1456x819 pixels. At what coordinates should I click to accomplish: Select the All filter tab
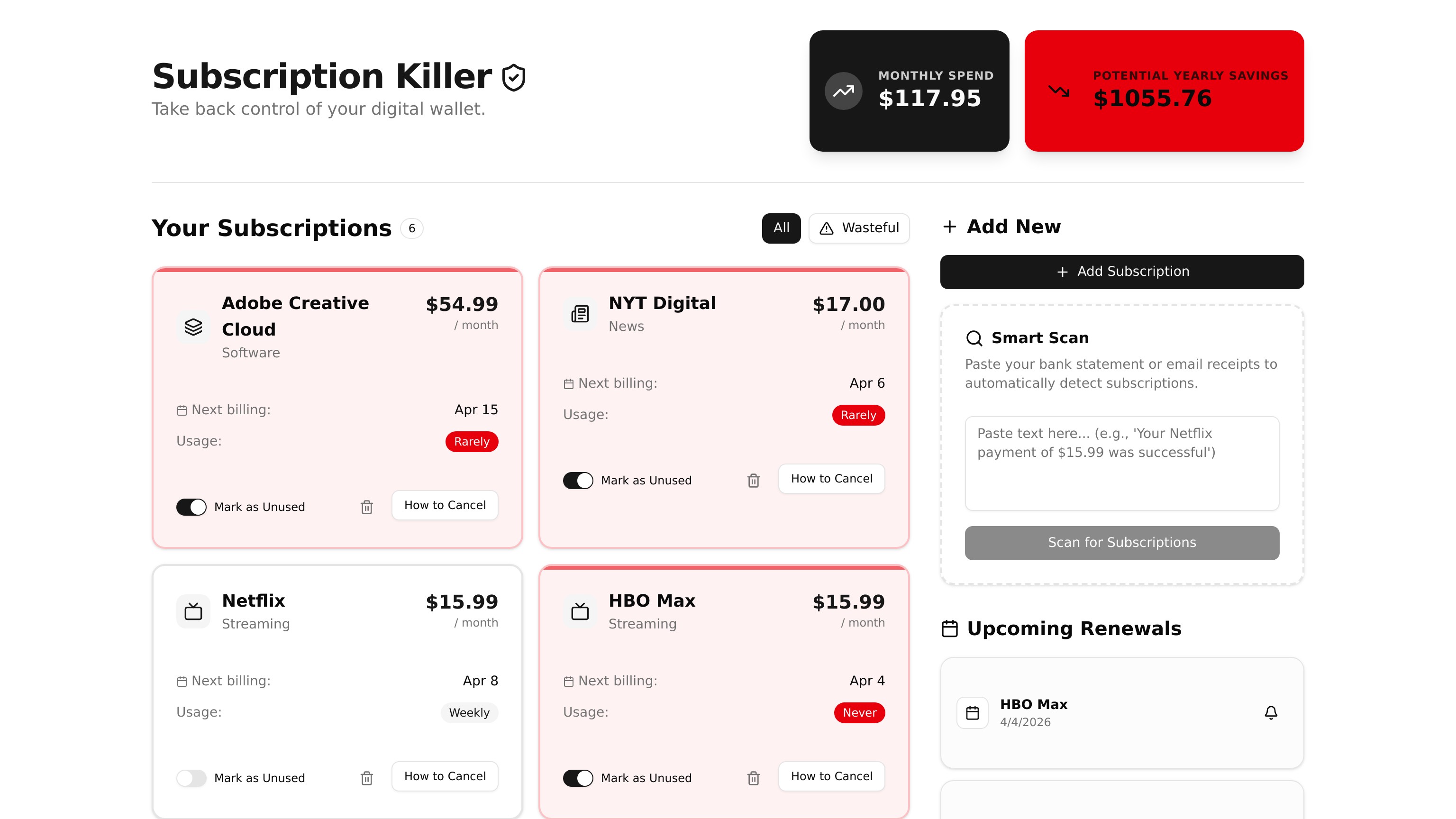click(x=781, y=228)
